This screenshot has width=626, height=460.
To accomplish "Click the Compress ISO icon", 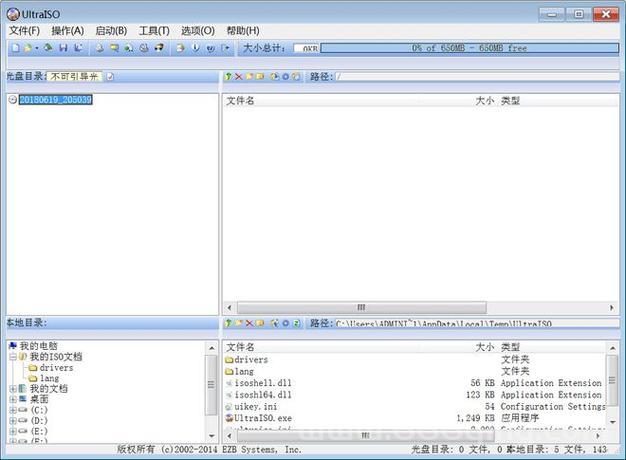I will 129,48.
